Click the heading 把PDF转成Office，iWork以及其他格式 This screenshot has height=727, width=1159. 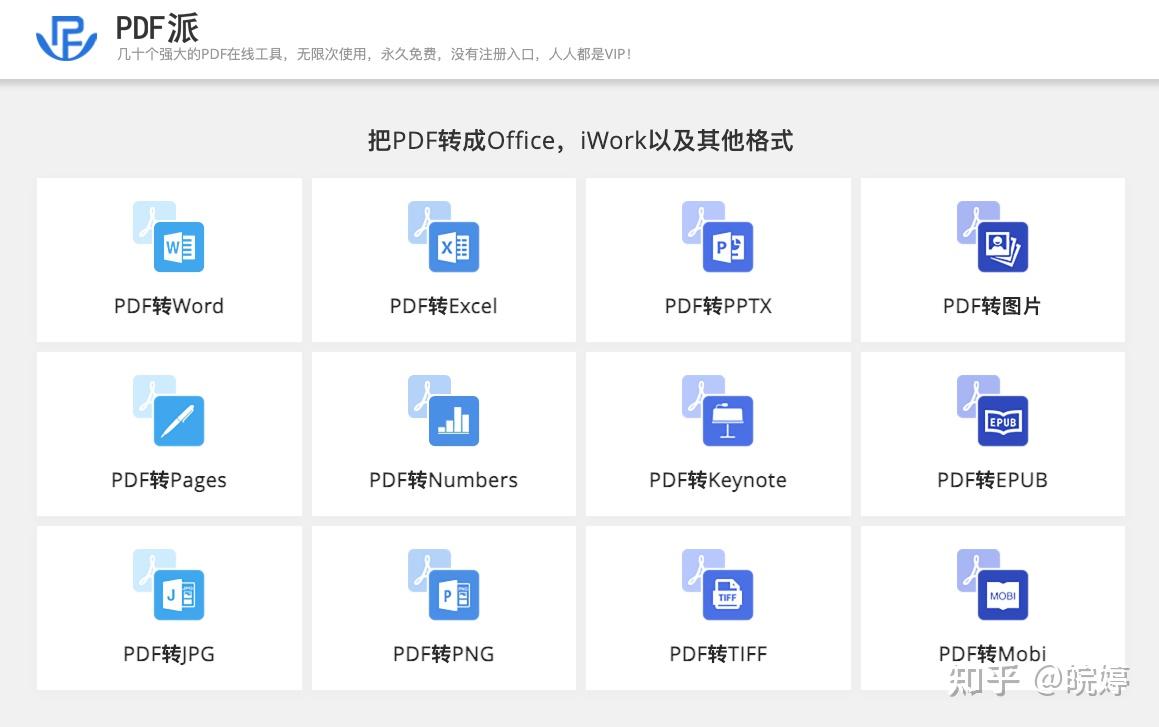(x=580, y=140)
